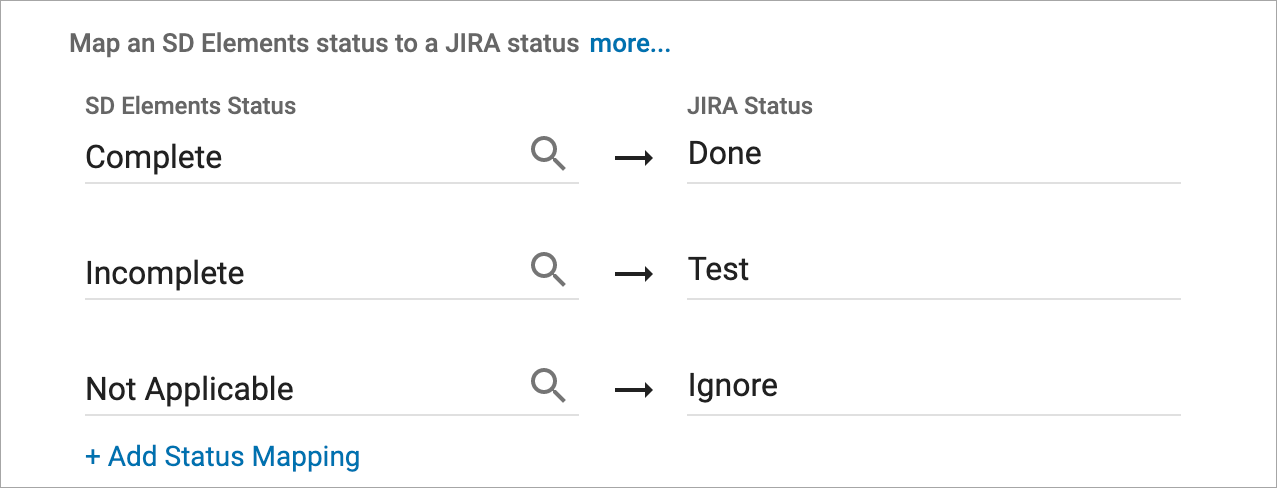Click the search icon beside Complete
The image size is (1277, 488).
coord(548,155)
